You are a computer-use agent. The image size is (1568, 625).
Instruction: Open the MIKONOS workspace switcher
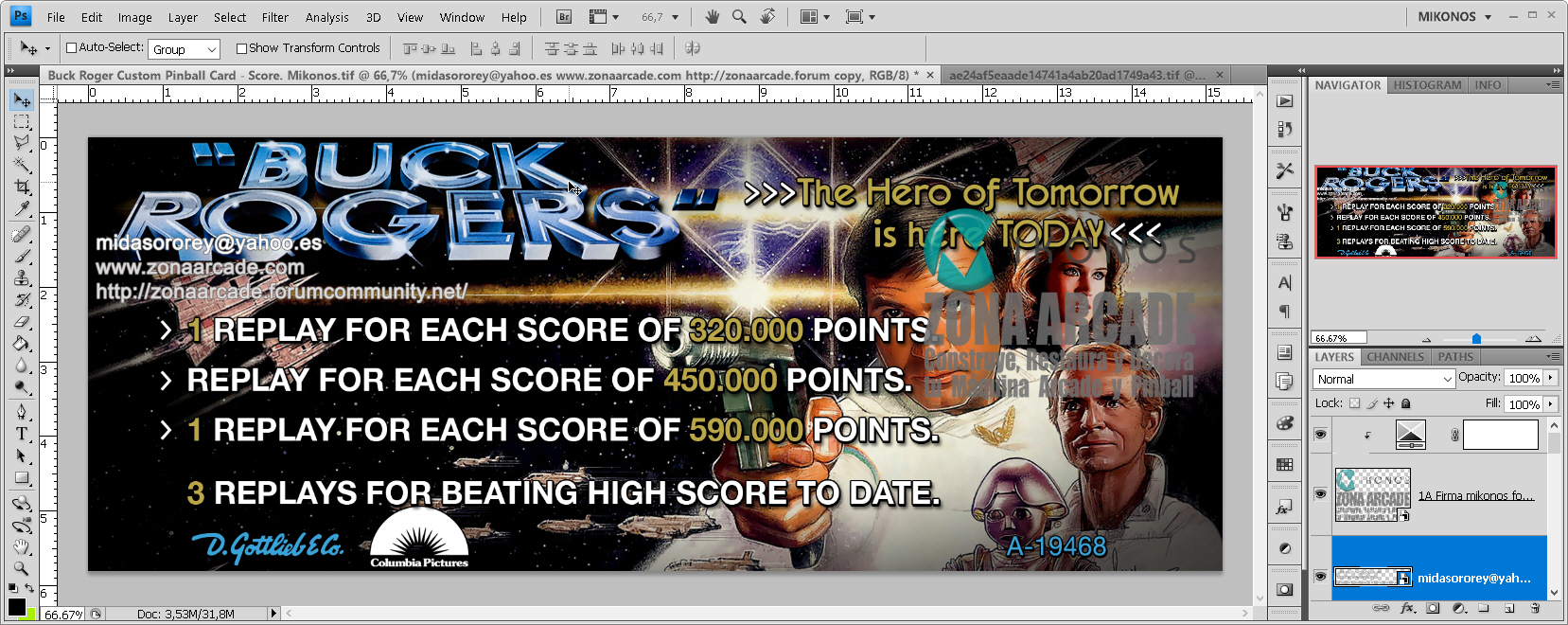coord(1454,17)
